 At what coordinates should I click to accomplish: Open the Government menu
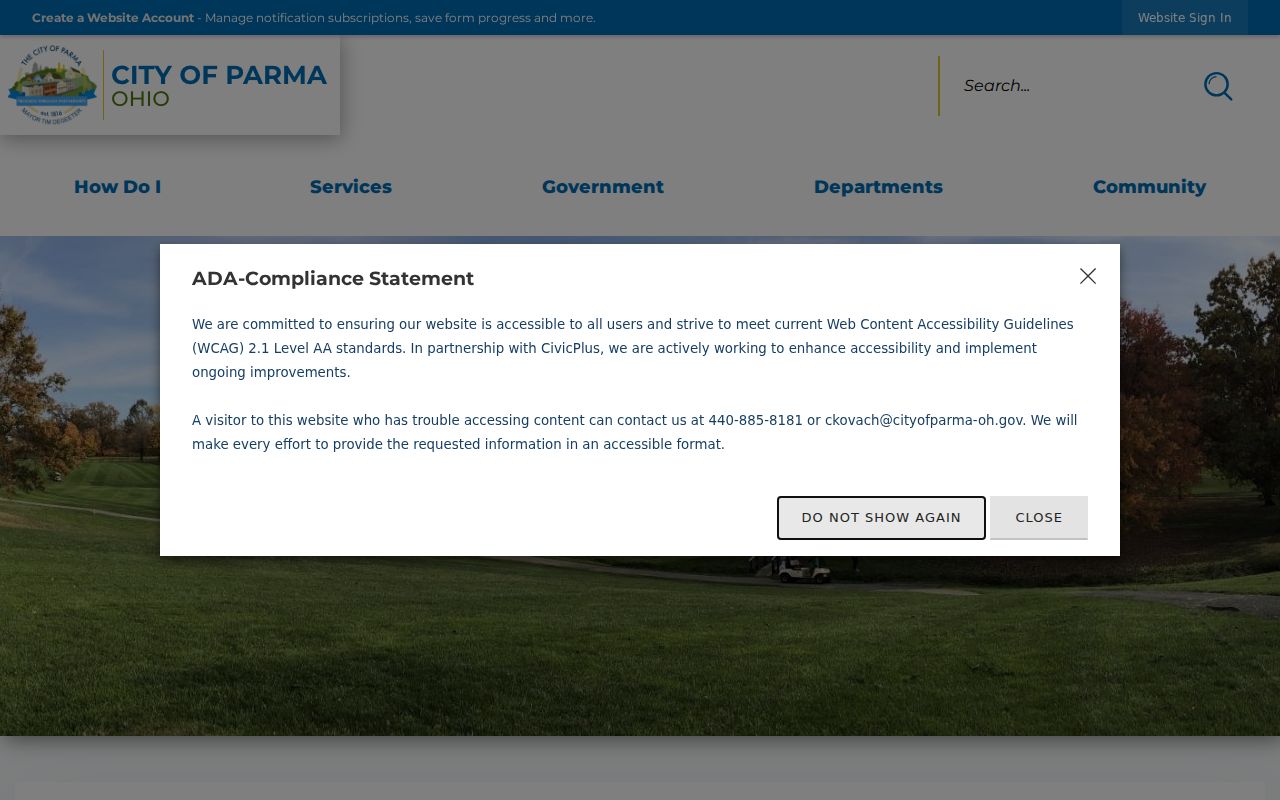tap(603, 187)
